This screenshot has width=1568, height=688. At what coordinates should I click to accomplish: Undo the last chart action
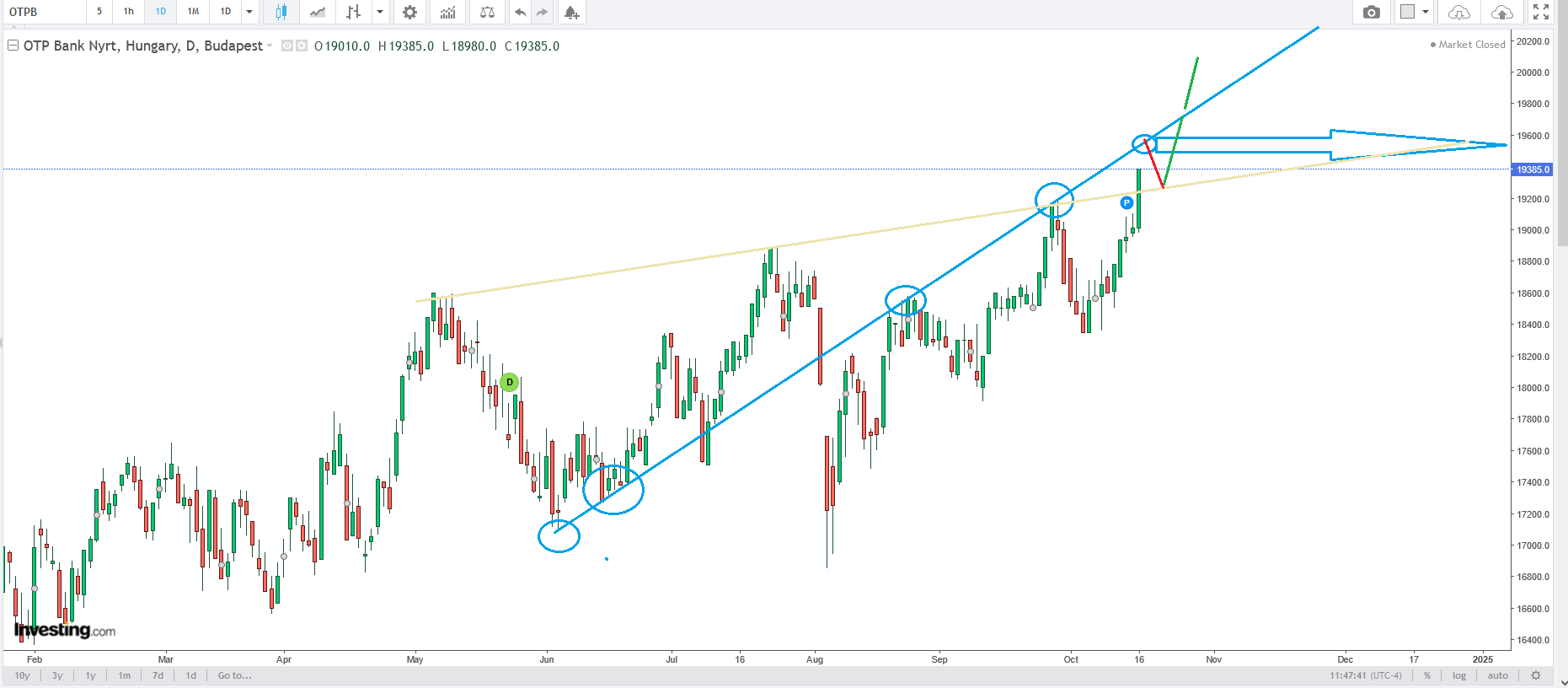pyautogui.click(x=521, y=12)
